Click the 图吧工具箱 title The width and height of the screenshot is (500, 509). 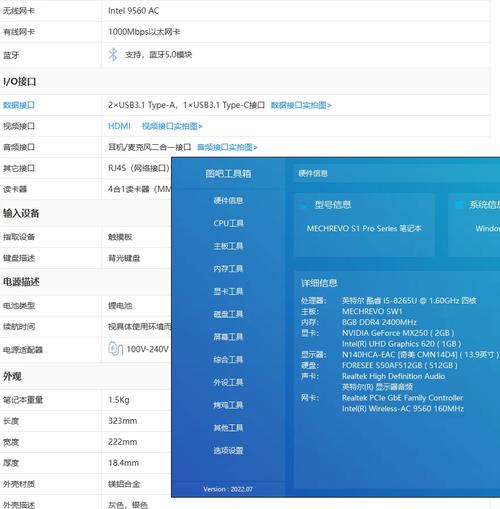point(228,173)
